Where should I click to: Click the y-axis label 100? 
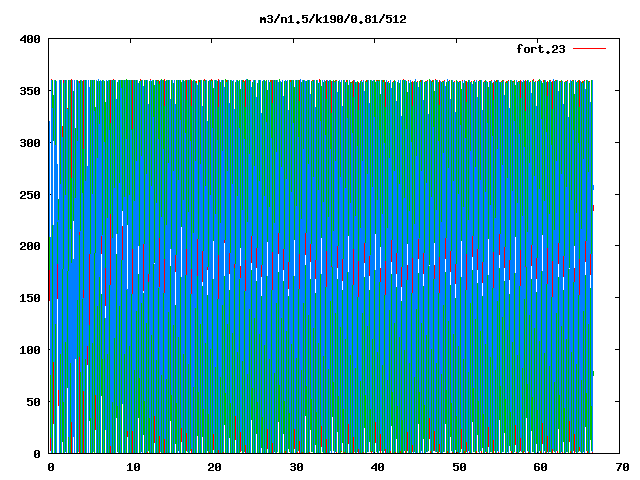[x=30, y=350]
